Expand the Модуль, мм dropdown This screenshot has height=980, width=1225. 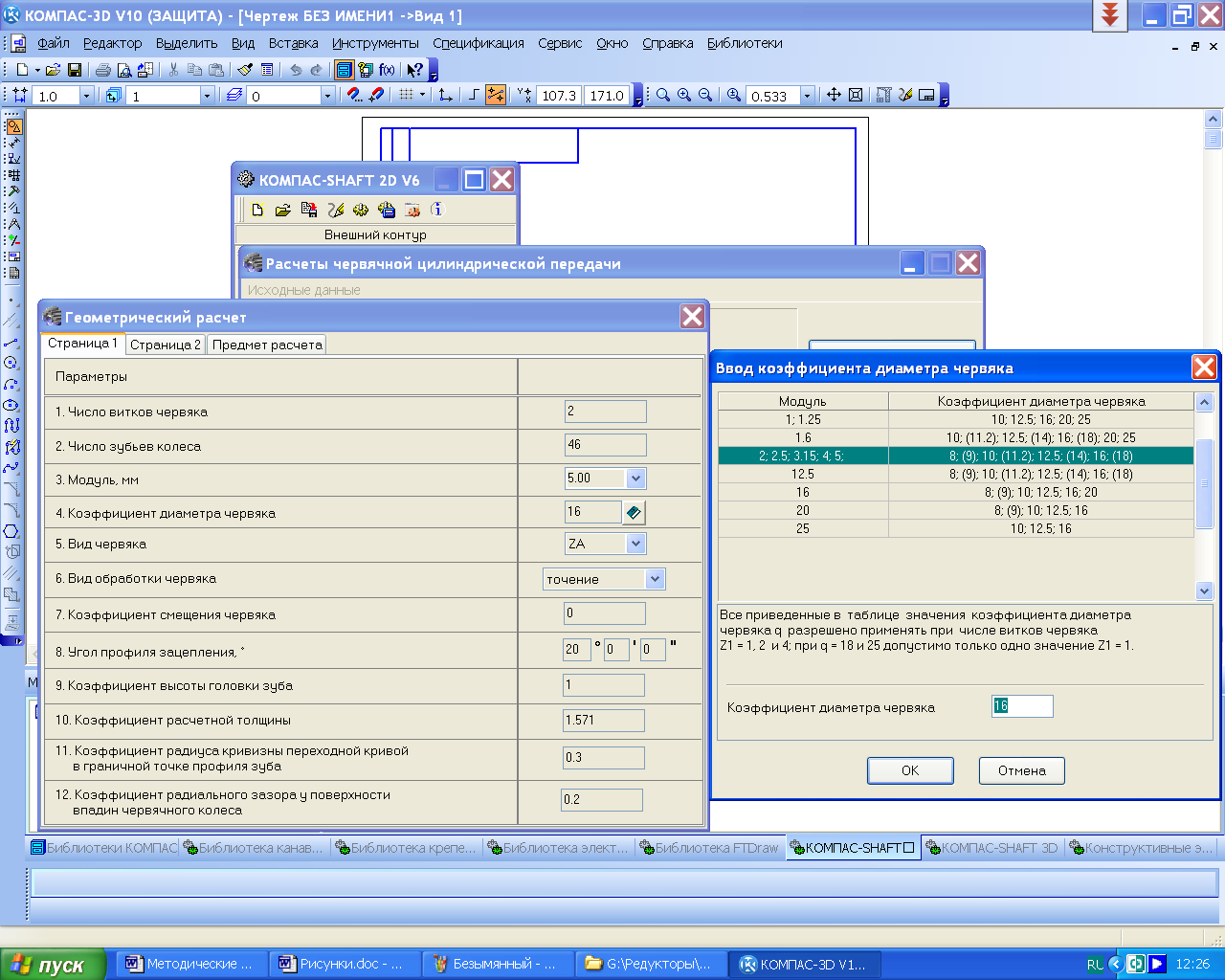click(635, 478)
